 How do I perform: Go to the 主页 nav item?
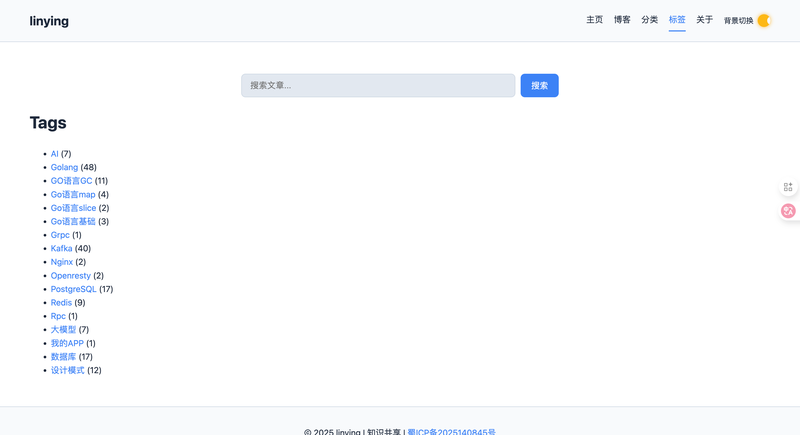tap(594, 20)
